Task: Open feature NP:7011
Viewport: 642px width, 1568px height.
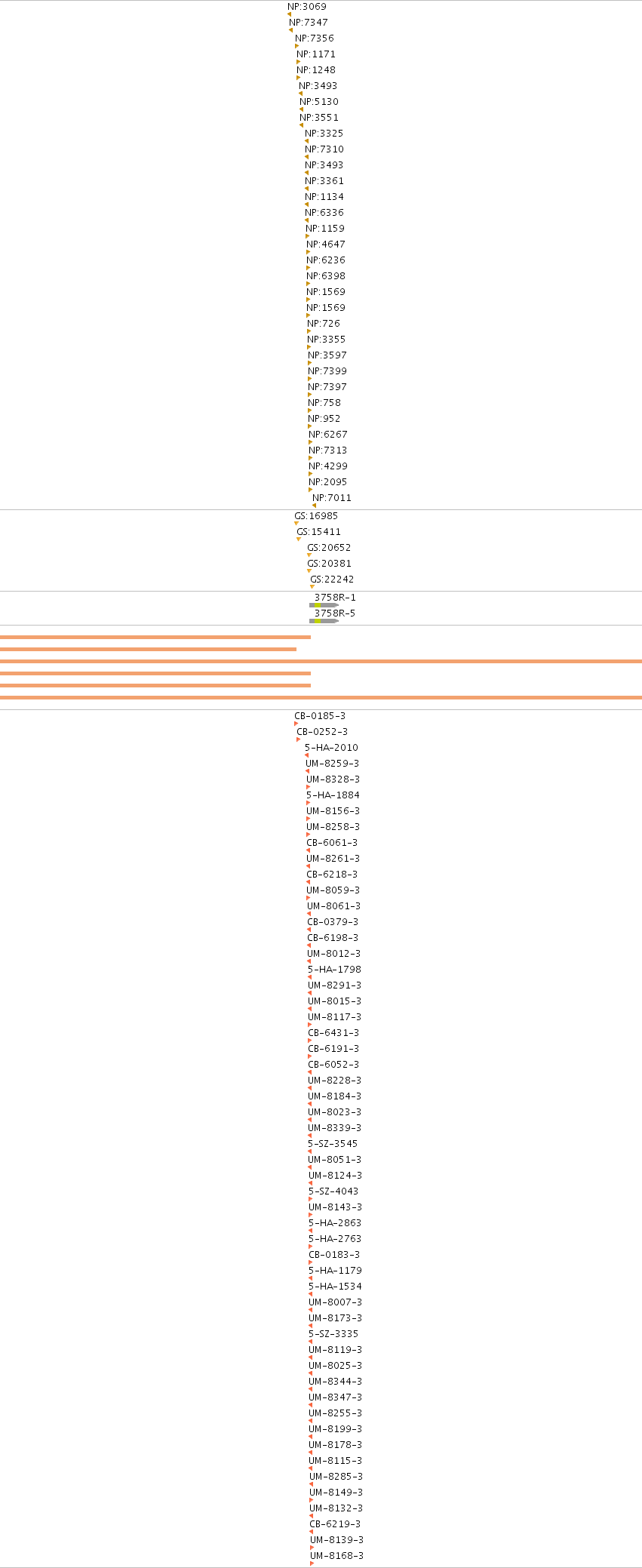Action: 332,498
